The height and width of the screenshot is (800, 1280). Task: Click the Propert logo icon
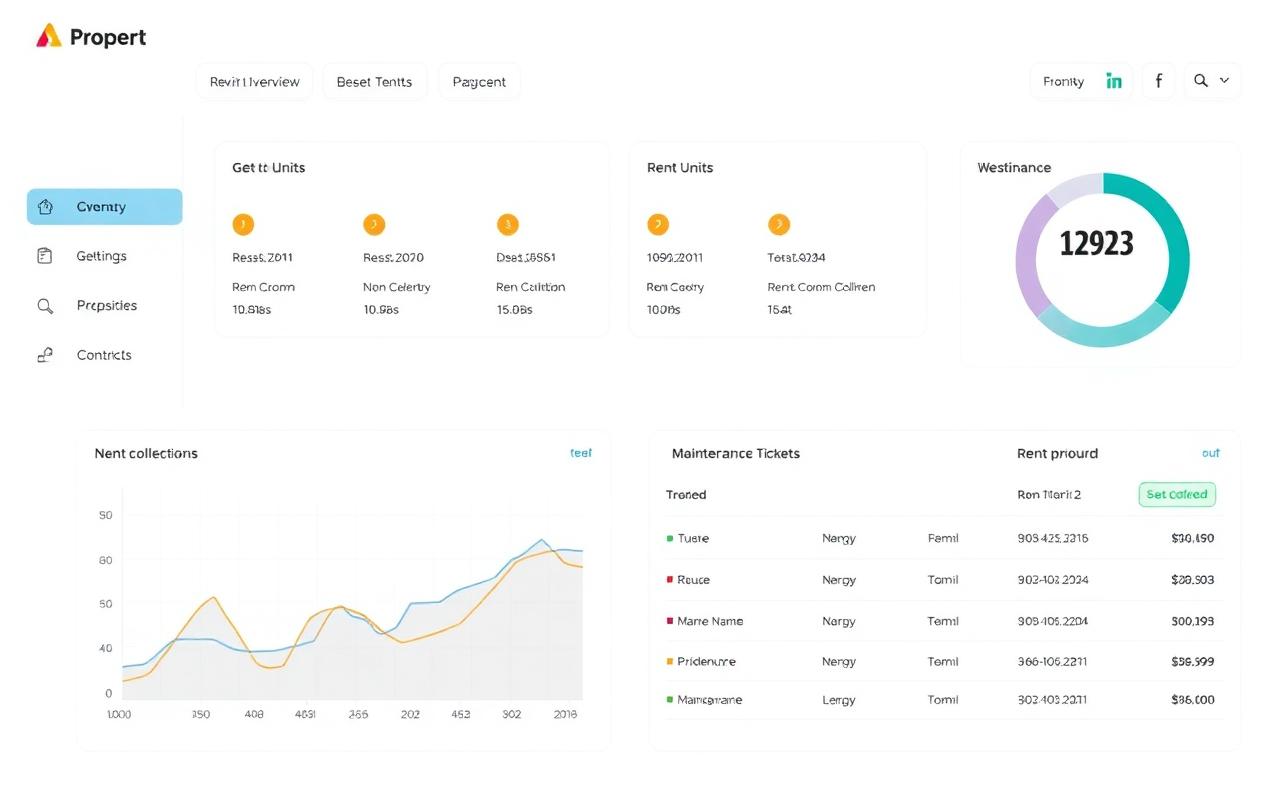pos(47,35)
